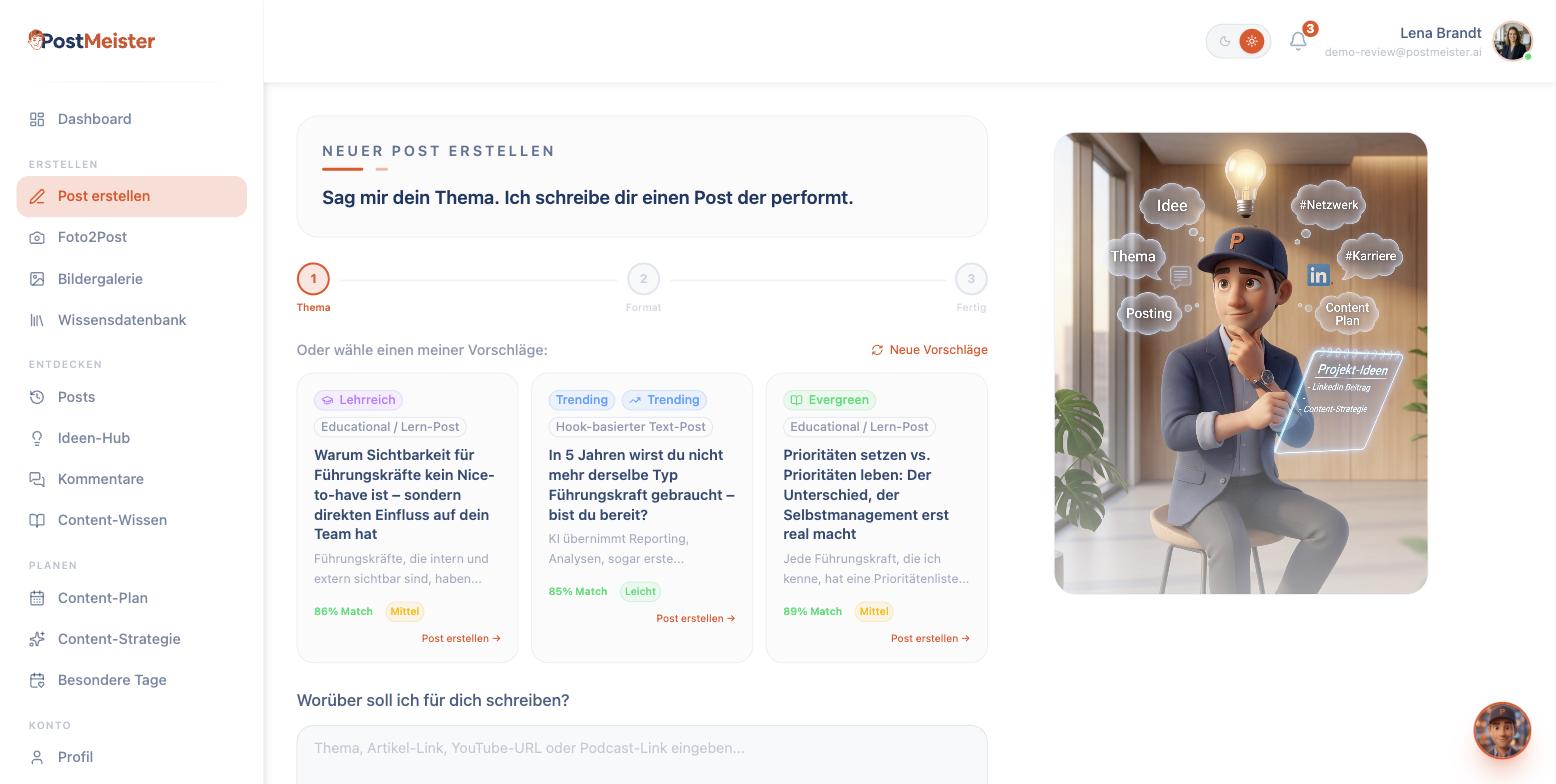Open notifications bell with 3 badge
Viewport: 1556px width, 784px height.
click(x=1298, y=41)
